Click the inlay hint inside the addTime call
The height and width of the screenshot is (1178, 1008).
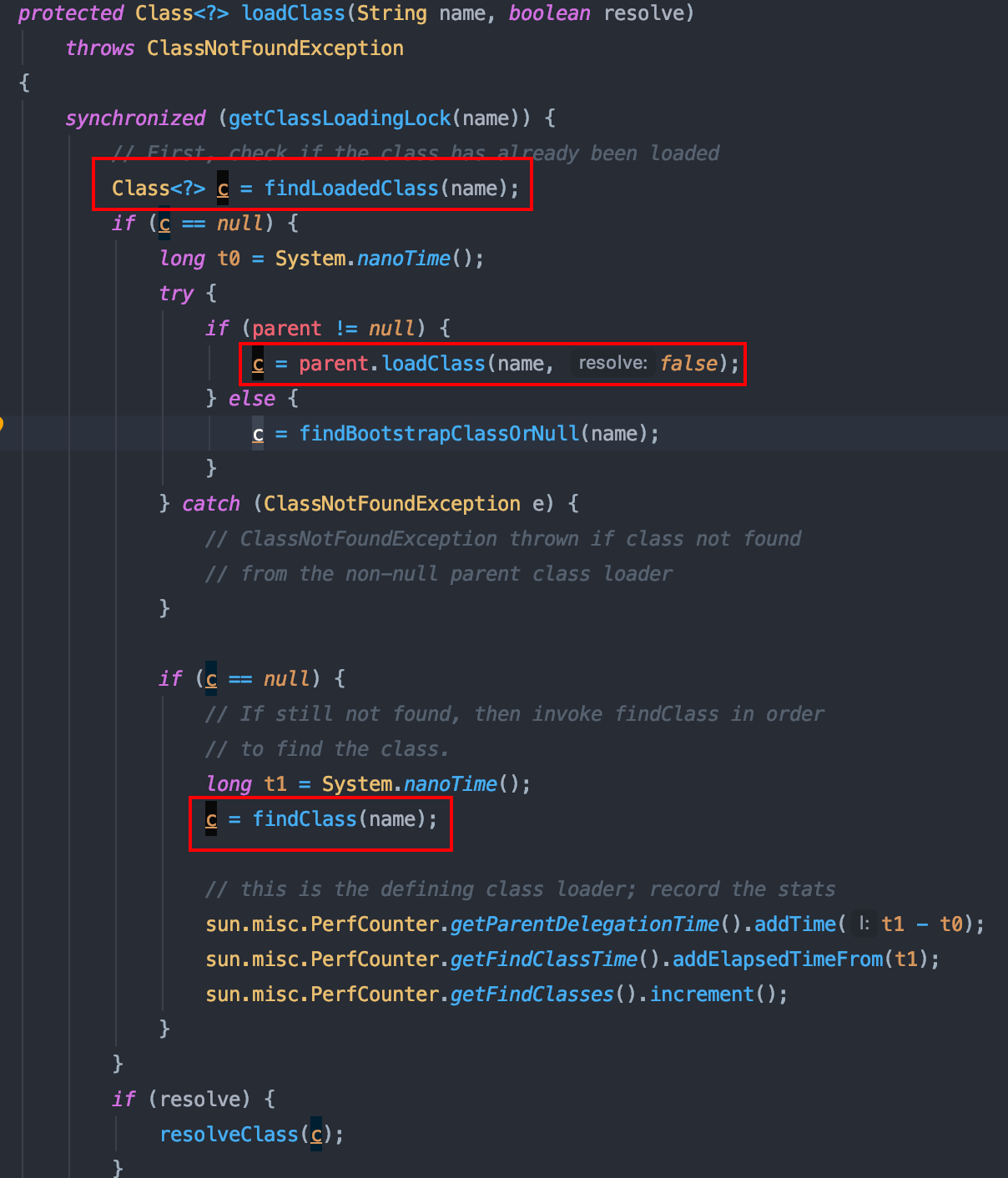click(864, 924)
